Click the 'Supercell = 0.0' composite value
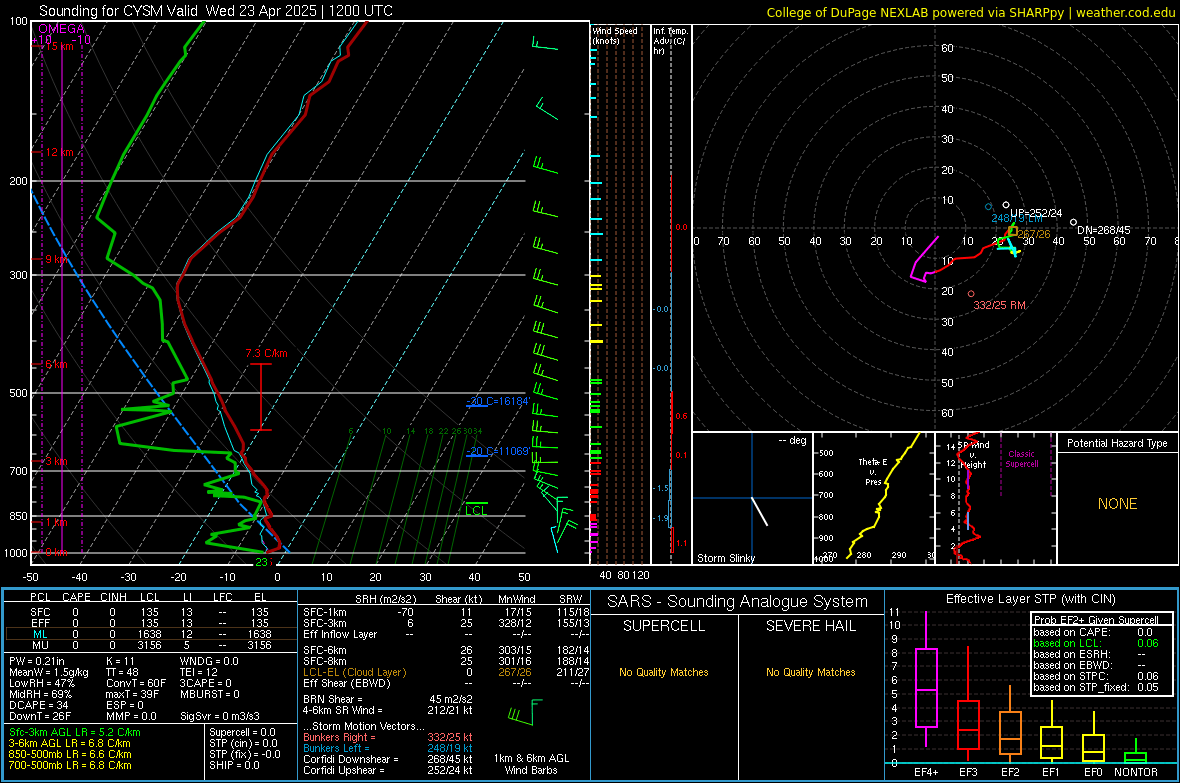Image resolution: width=1180 pixels, height=783 pixels. pos(242,732)
